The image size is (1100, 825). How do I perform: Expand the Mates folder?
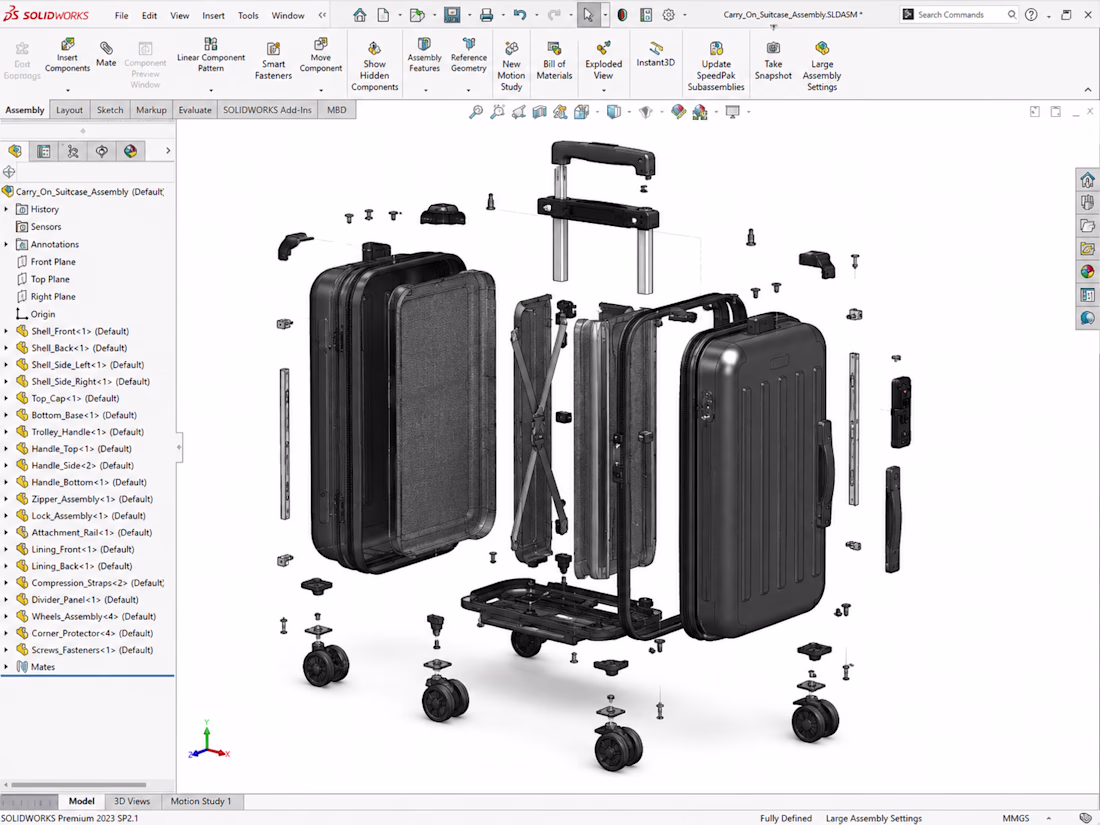(6, 667)
